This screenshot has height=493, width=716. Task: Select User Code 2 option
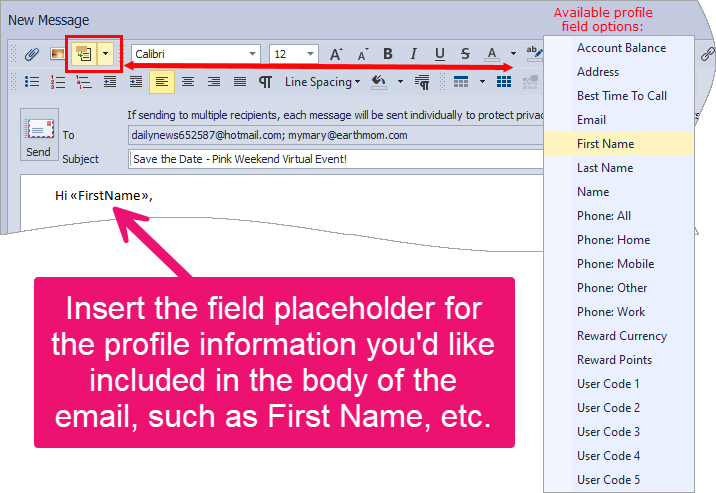coord(619,408)
